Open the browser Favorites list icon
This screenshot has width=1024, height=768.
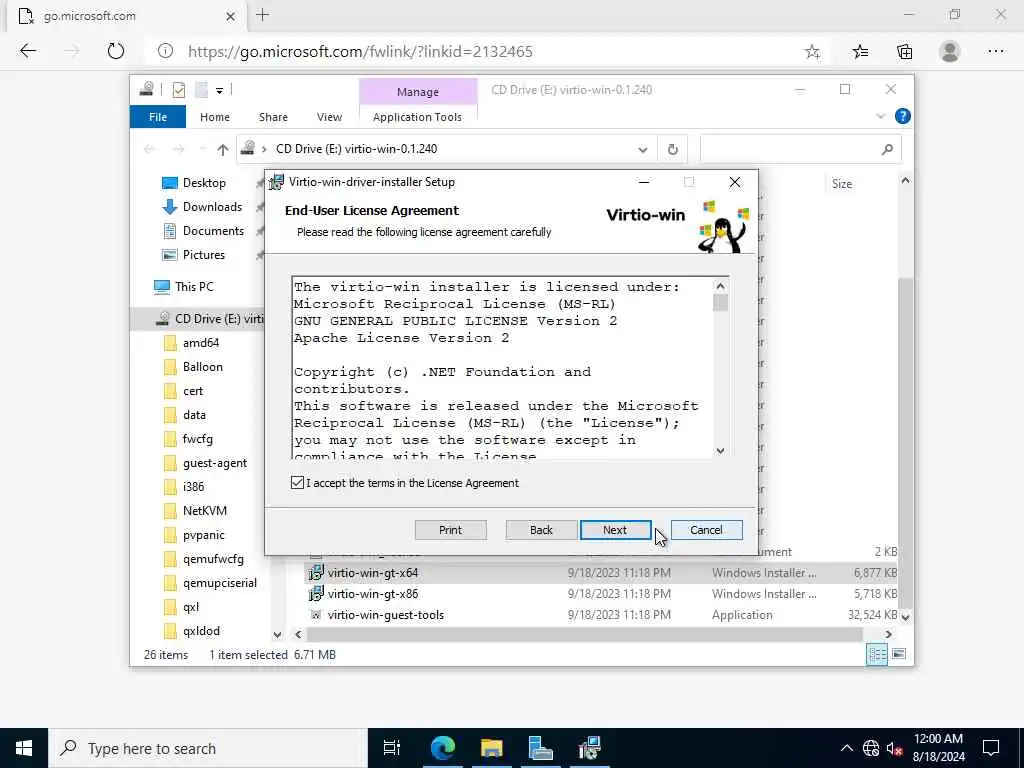860,52
